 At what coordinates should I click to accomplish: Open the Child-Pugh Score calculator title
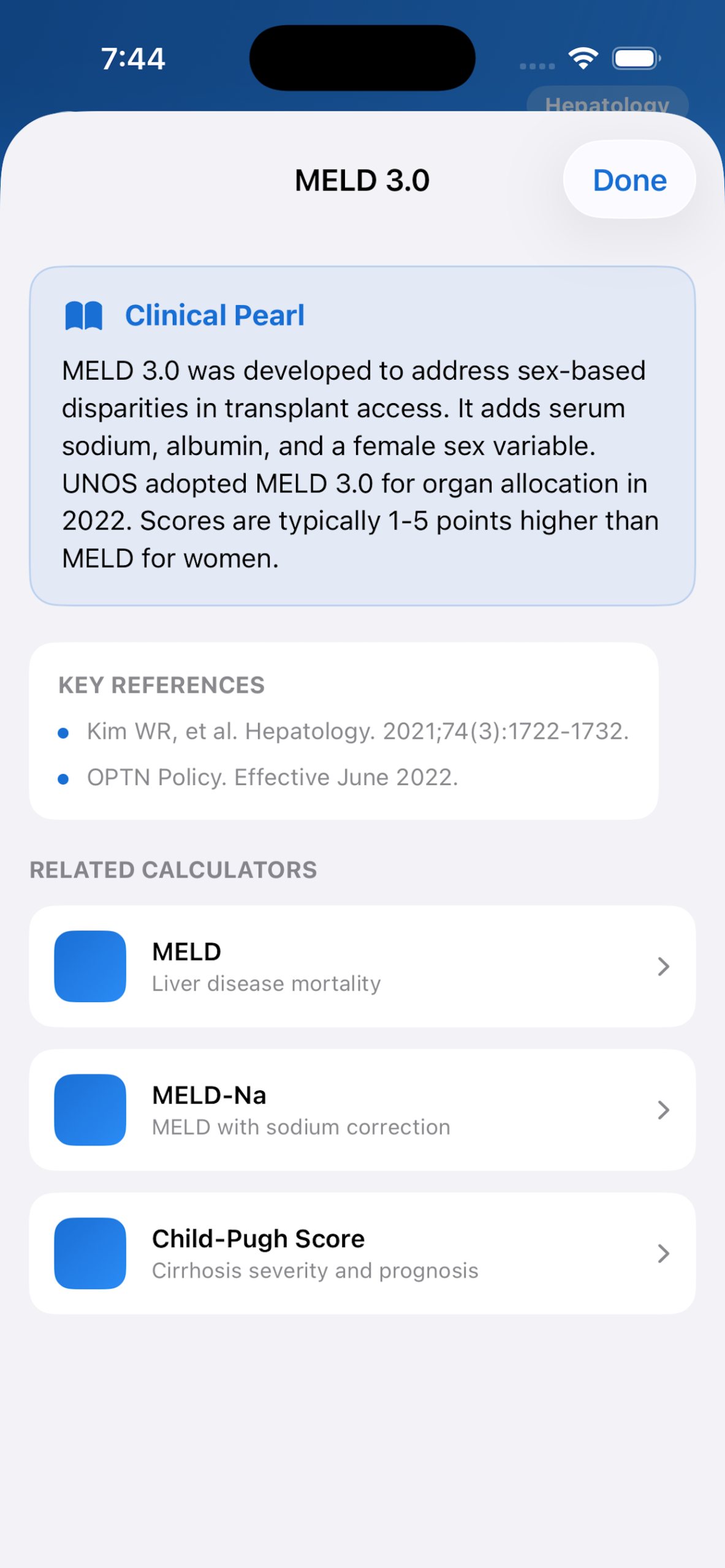pyautogui.click(x=258, y=1238)
